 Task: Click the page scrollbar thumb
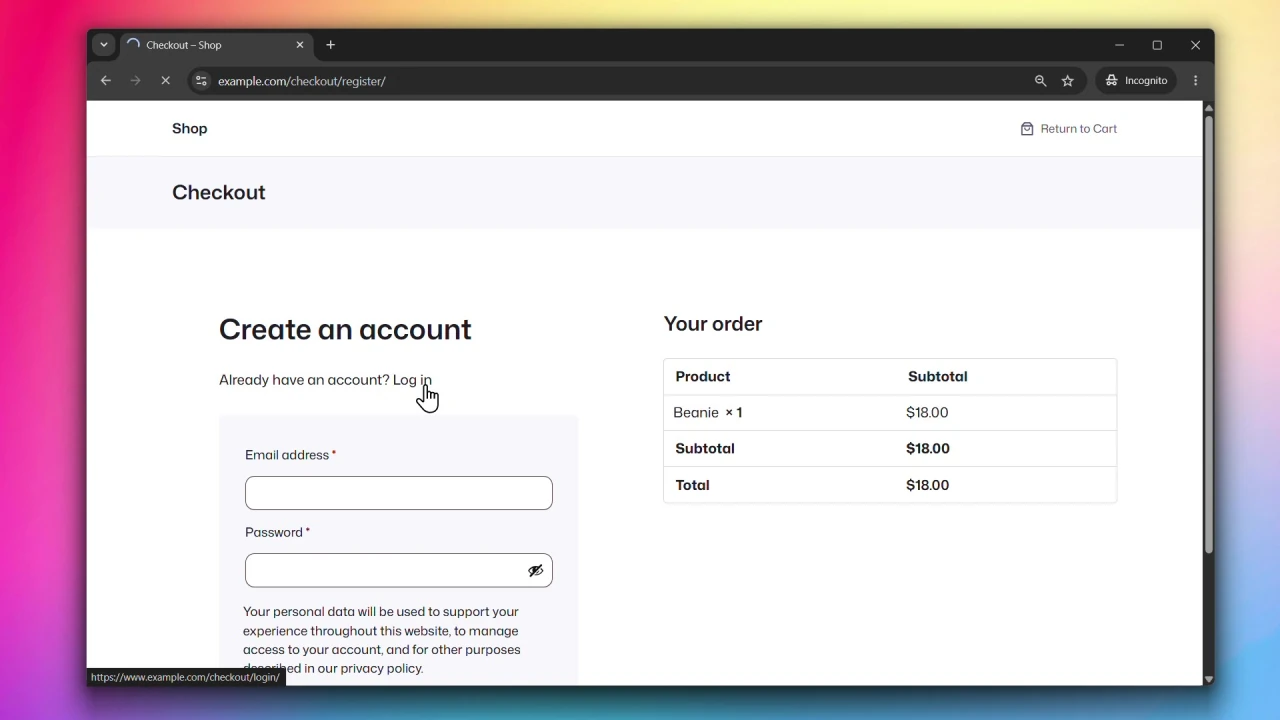coord(1208,335)
